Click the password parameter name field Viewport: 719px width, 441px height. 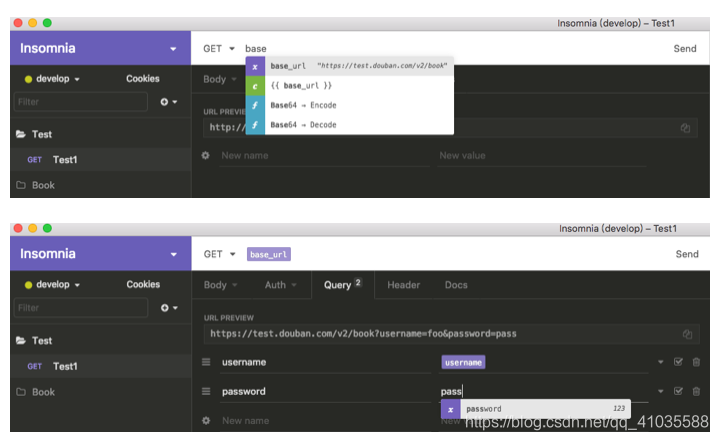(x=325, y=391)
